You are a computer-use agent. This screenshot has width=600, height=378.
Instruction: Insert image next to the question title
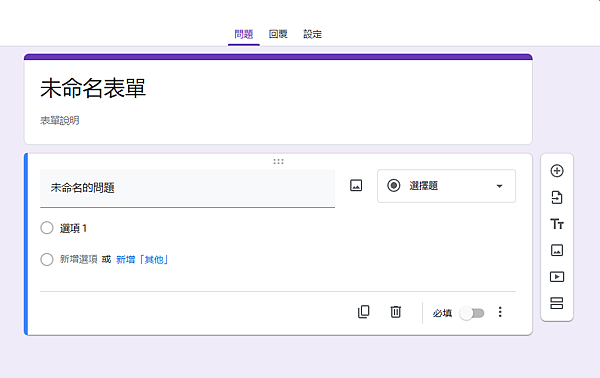coord(356,186)
